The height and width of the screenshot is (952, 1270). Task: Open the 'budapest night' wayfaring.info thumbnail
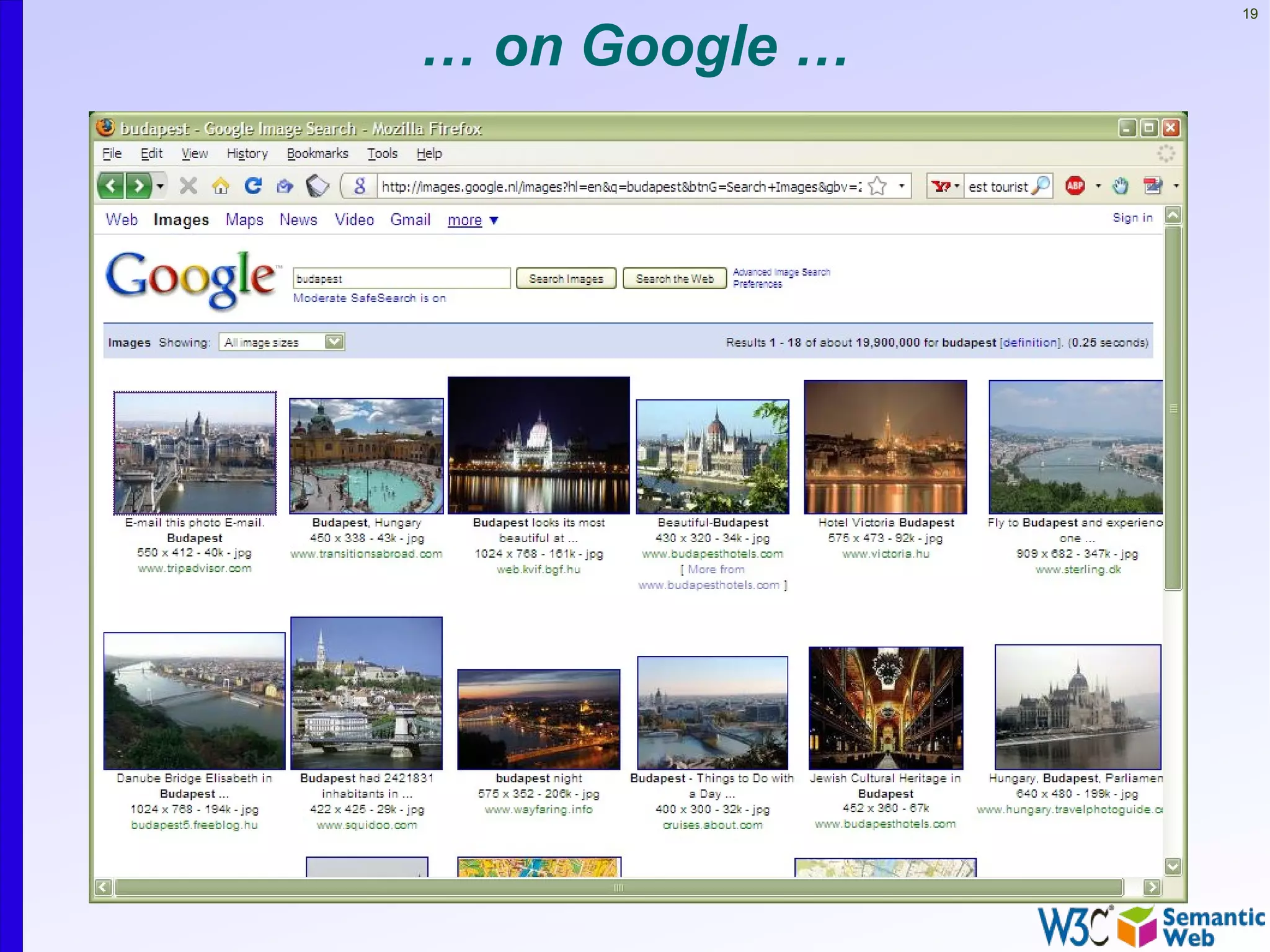pos(539,719)
